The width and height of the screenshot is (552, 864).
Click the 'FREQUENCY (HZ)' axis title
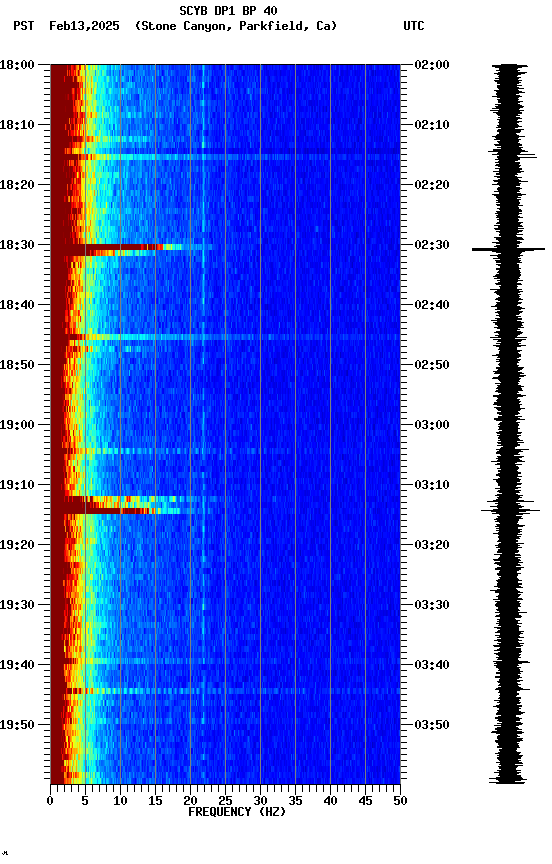click(x=237, y=812)
